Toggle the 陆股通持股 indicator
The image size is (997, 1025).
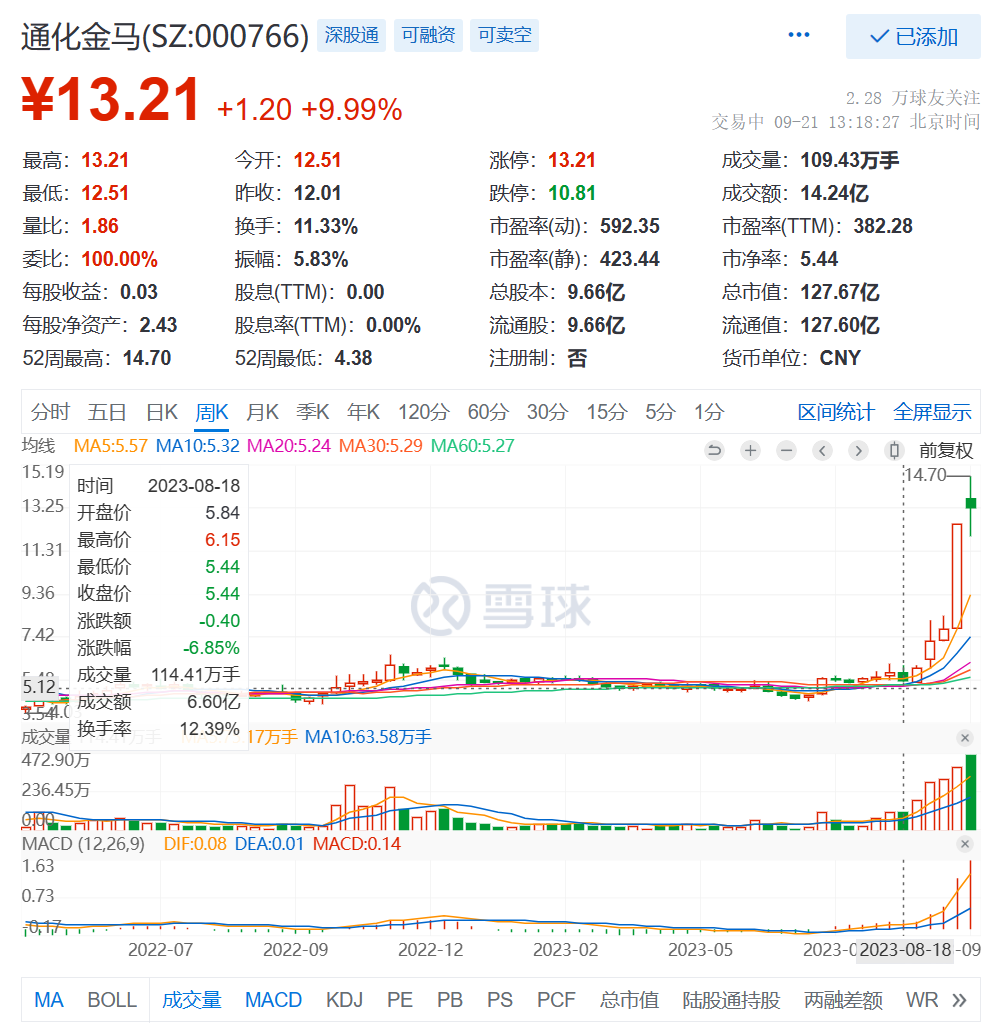pos(732,1000)
